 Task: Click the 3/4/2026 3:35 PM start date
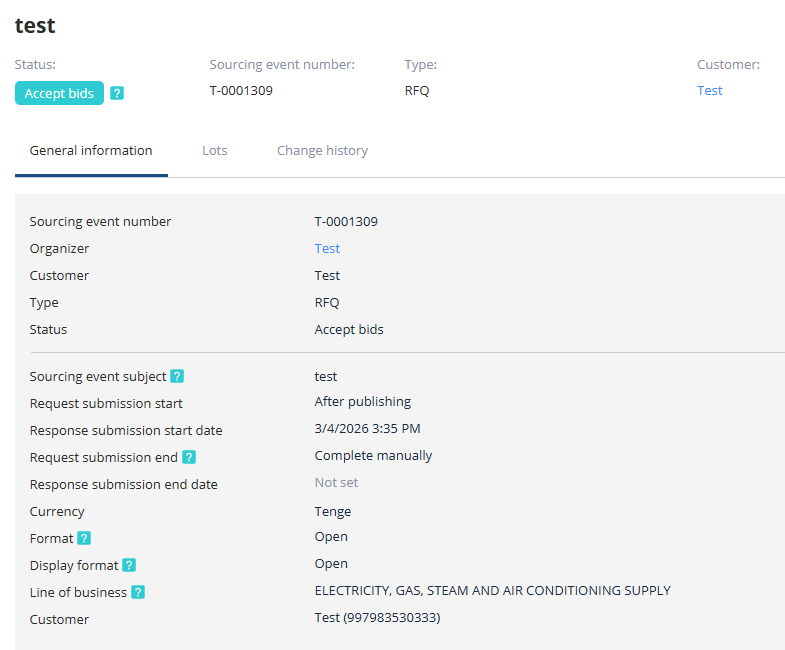click(367, 429)
